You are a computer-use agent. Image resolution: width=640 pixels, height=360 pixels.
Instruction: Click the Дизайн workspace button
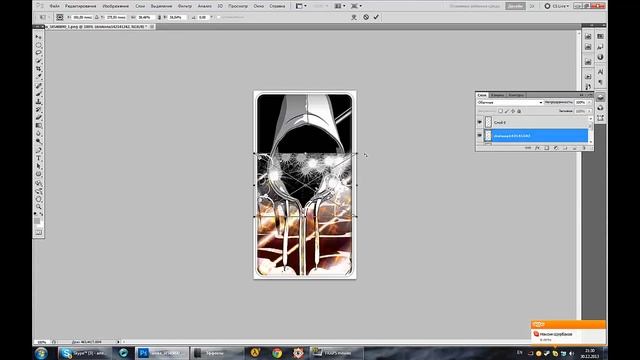click(515, 6)
